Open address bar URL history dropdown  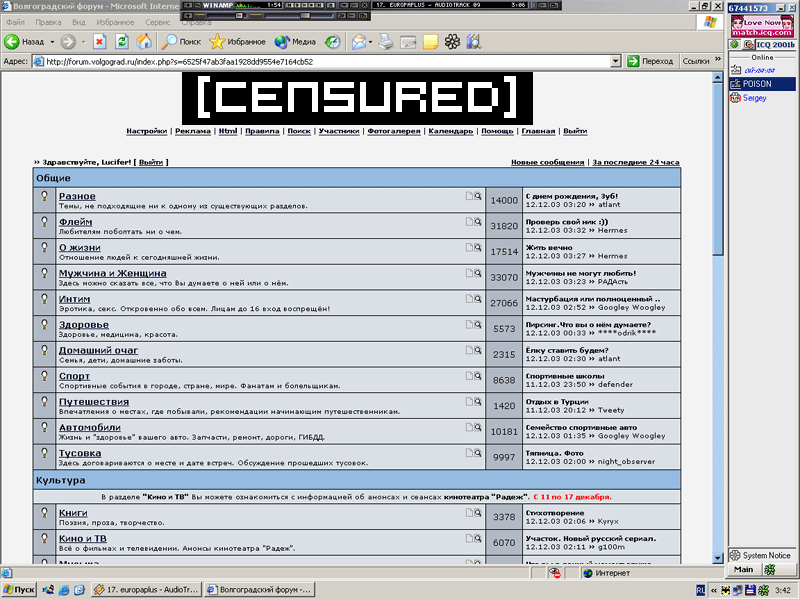tap(616, 61)
